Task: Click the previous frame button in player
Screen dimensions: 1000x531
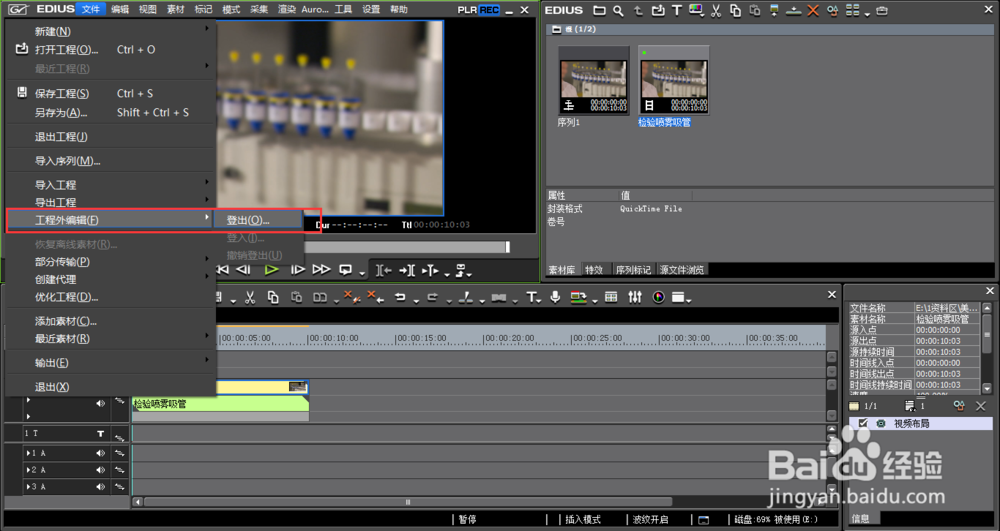Action: (243, 270)
